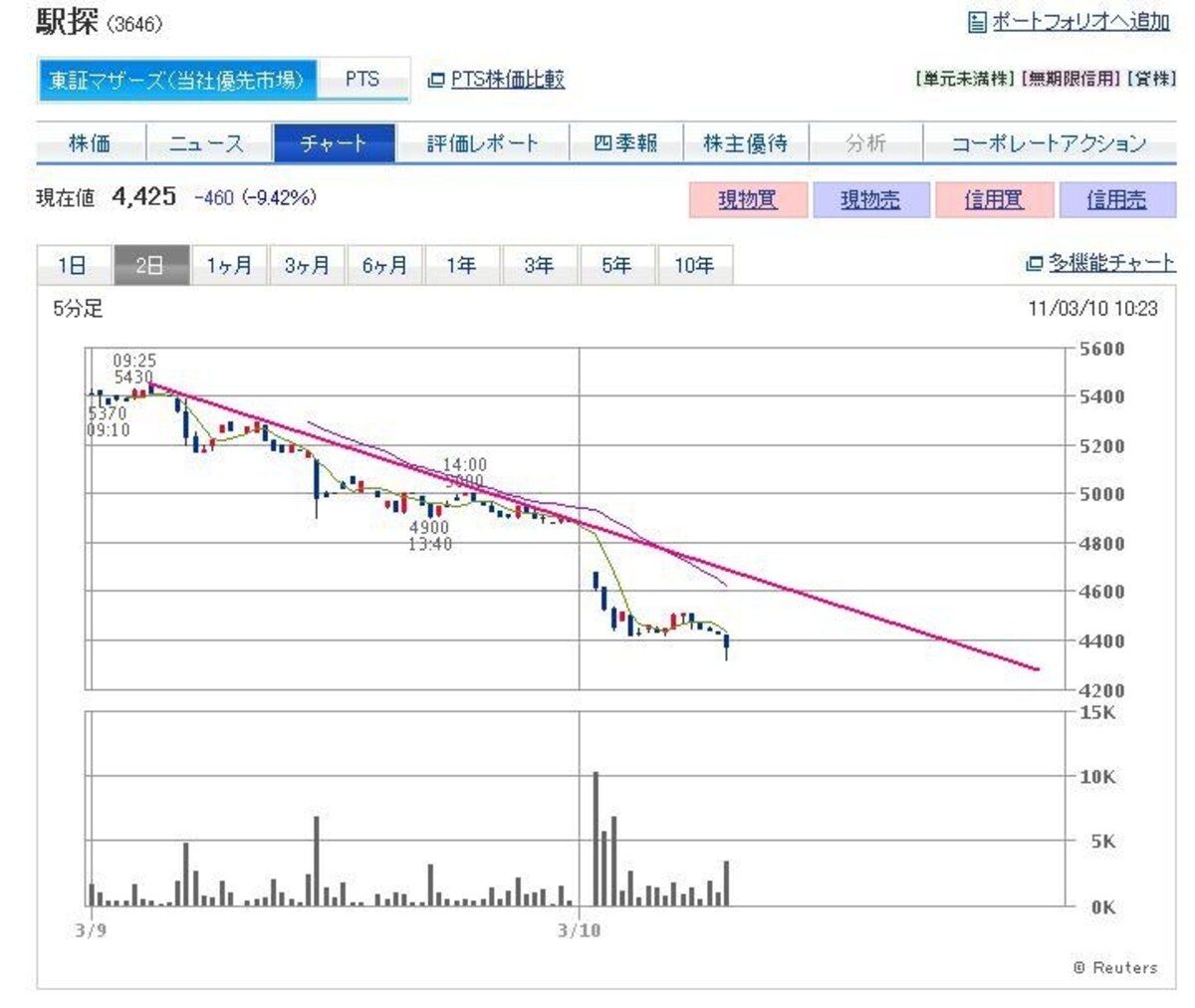Select the 6ヶ月 chart range
This screenshot has width=1195, height=1008.
(384, 266)
